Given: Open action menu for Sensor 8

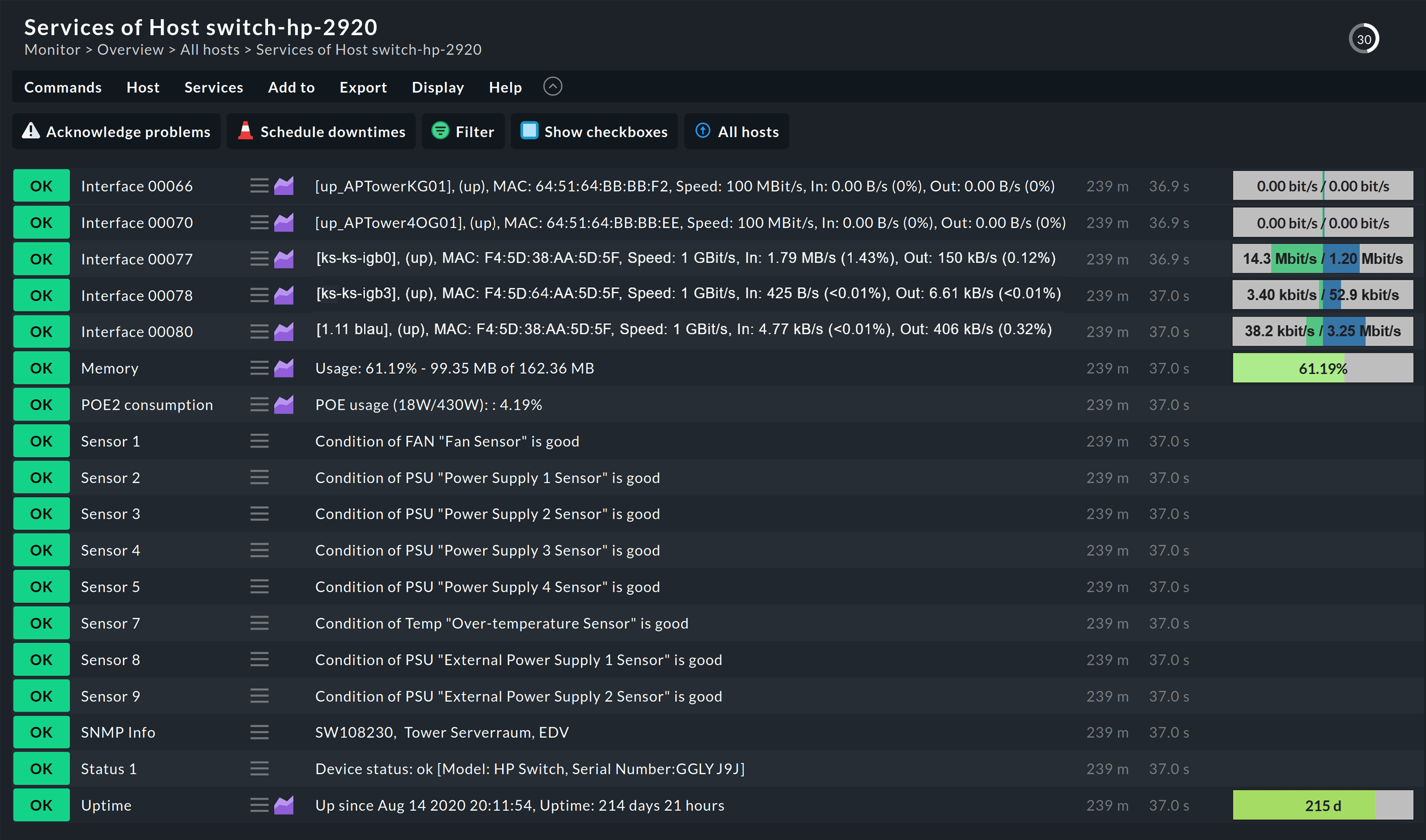Looking at the screenshot, I should (259, 659).
